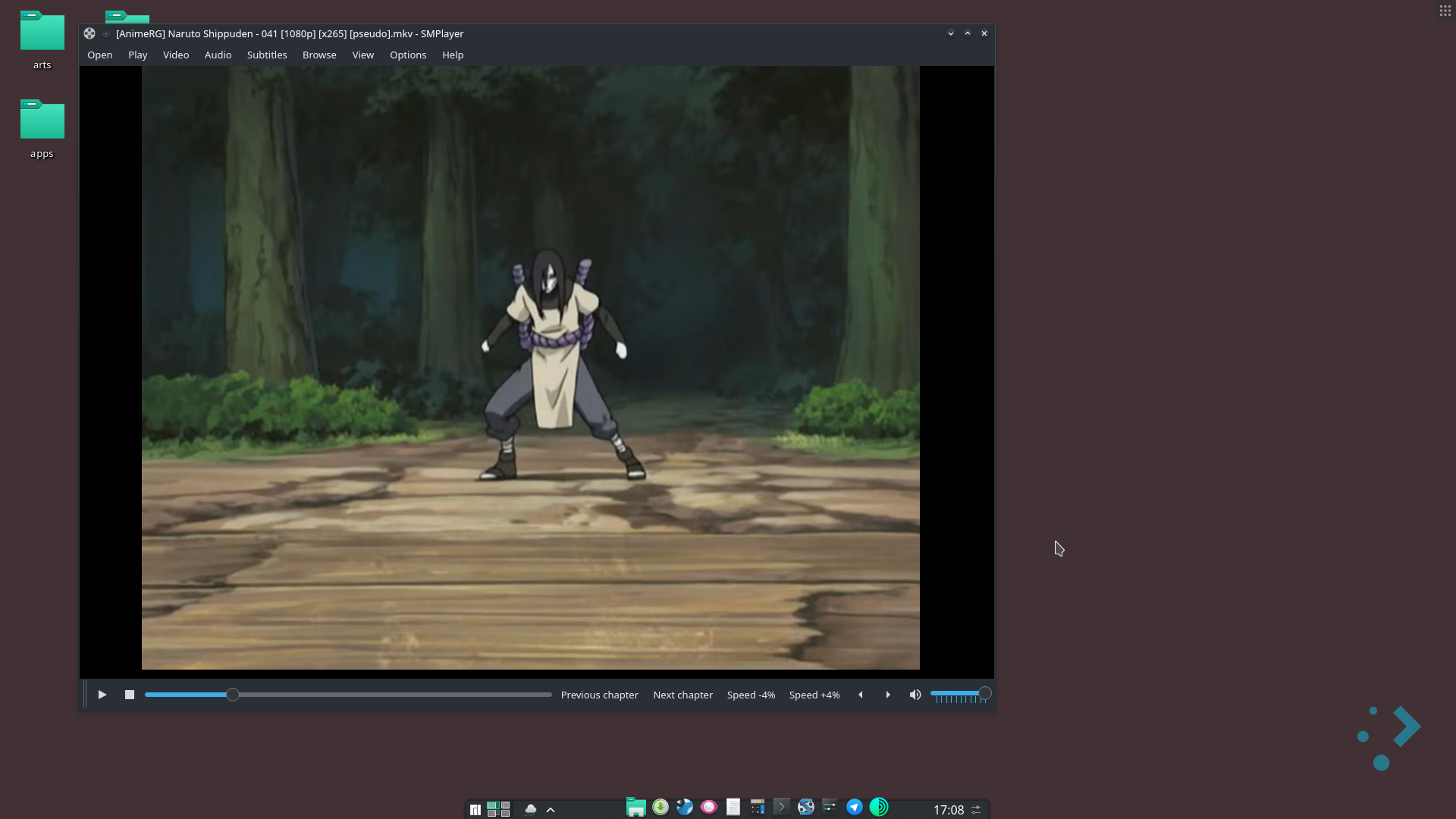The width and height of the screenshot is (1456, 819).
Task: Open the Browse menu
Action: pos(319,55)
